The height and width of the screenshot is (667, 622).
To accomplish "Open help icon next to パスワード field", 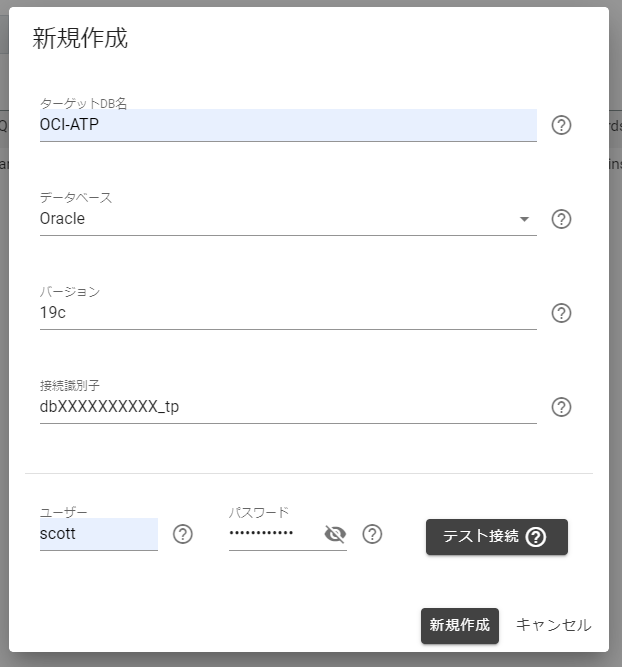I will click(x=372, y=534).
